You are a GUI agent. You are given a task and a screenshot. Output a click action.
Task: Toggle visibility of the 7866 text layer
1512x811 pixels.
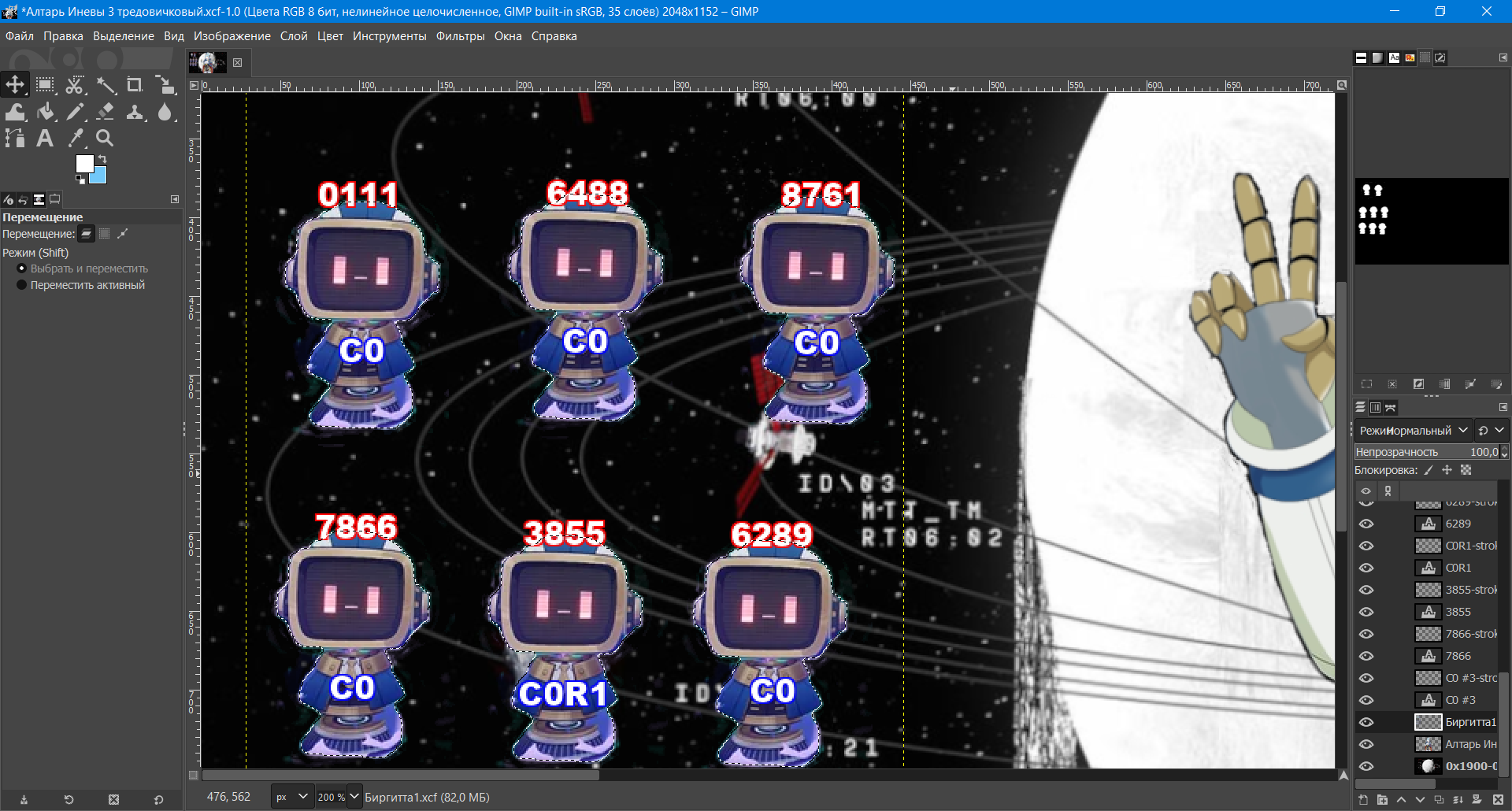(x=1366, y=656)
